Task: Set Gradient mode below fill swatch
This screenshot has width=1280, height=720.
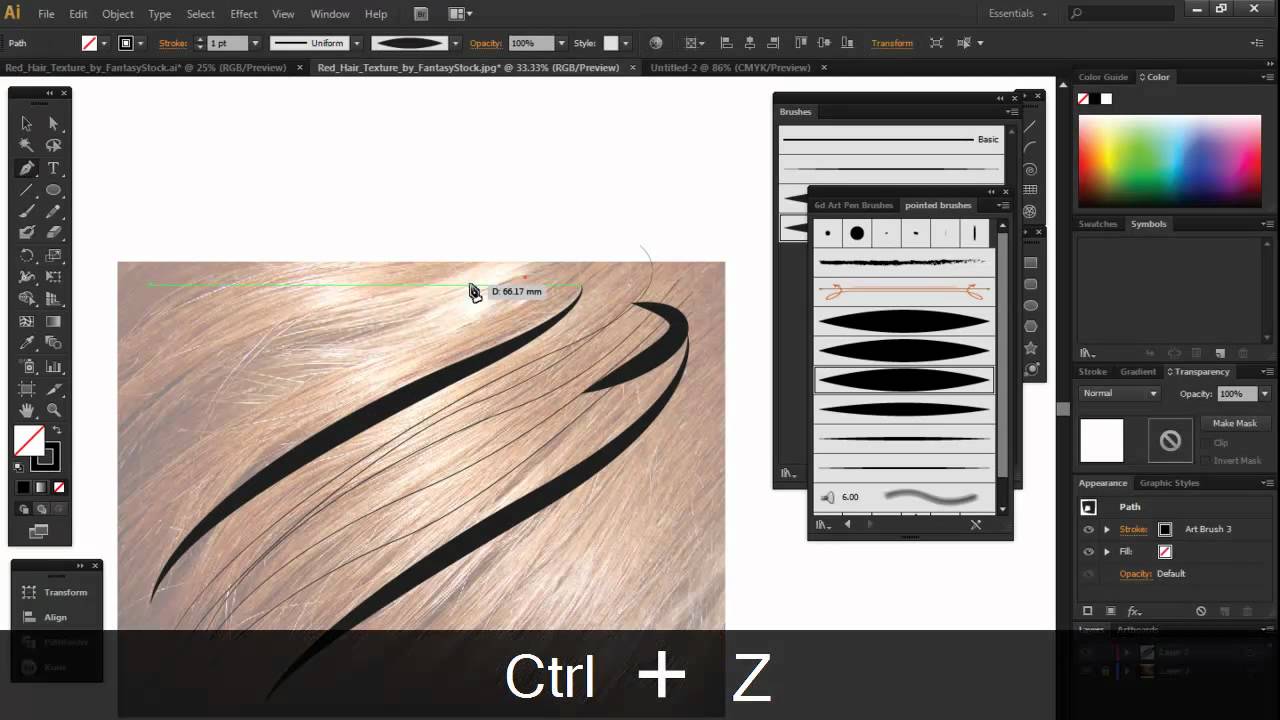Action: tap(41, 487)
